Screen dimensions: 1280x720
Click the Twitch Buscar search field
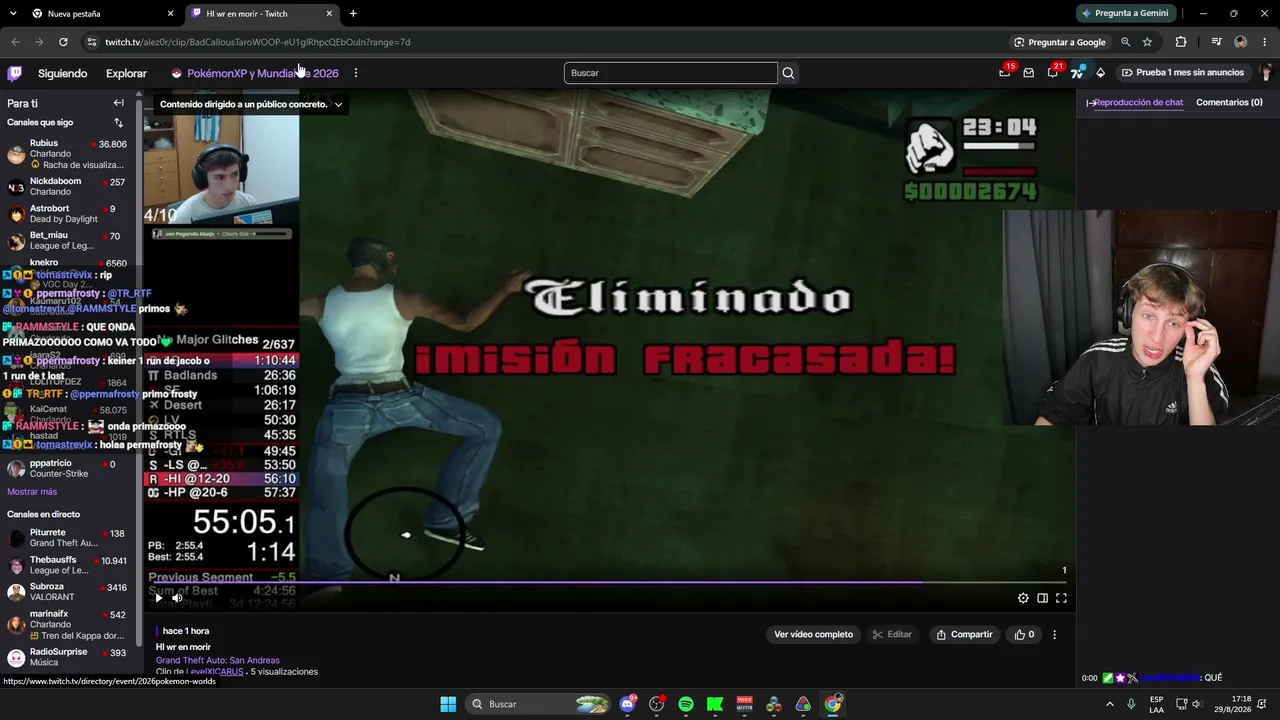pos(670,73)
